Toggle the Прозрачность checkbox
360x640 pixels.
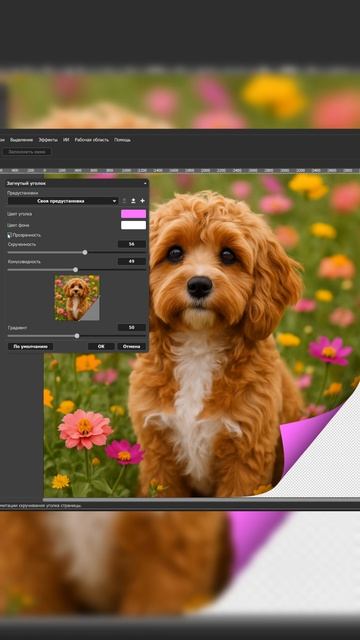10,235
